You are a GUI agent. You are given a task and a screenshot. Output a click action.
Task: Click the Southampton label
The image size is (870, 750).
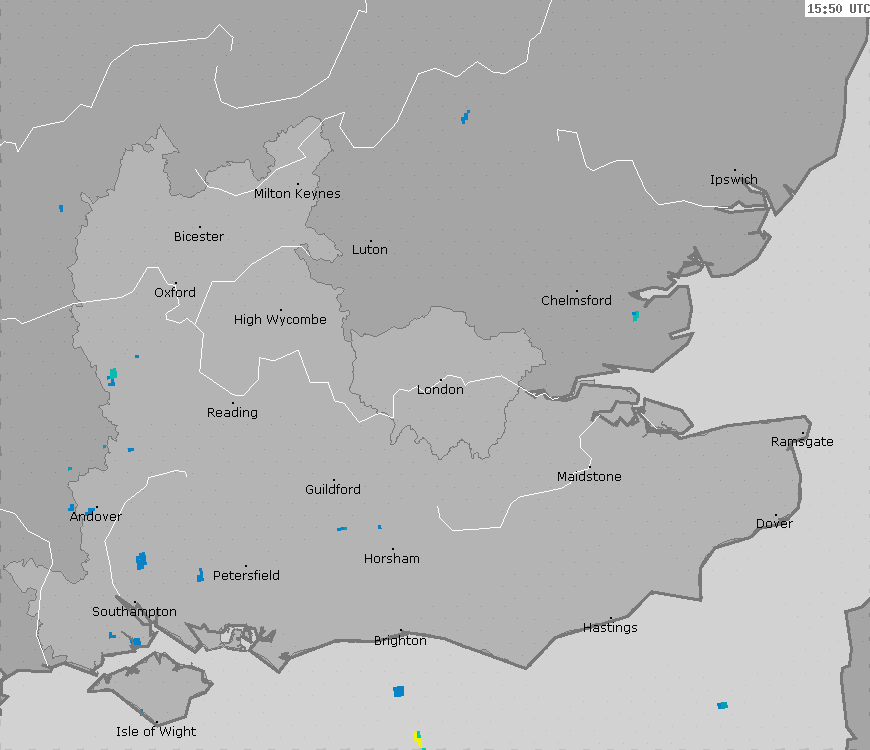tap(134, 612)
